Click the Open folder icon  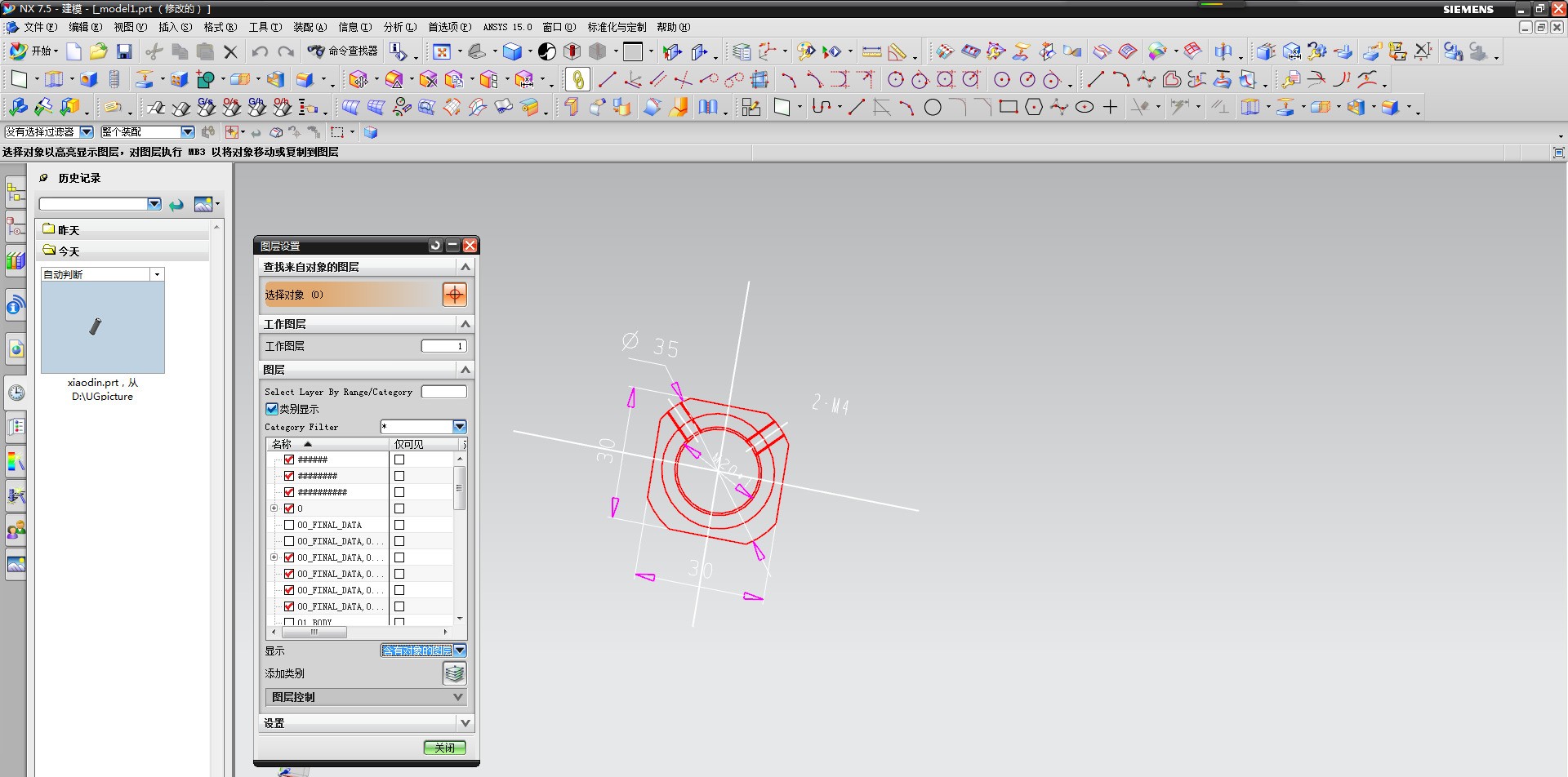pos(99,51)
